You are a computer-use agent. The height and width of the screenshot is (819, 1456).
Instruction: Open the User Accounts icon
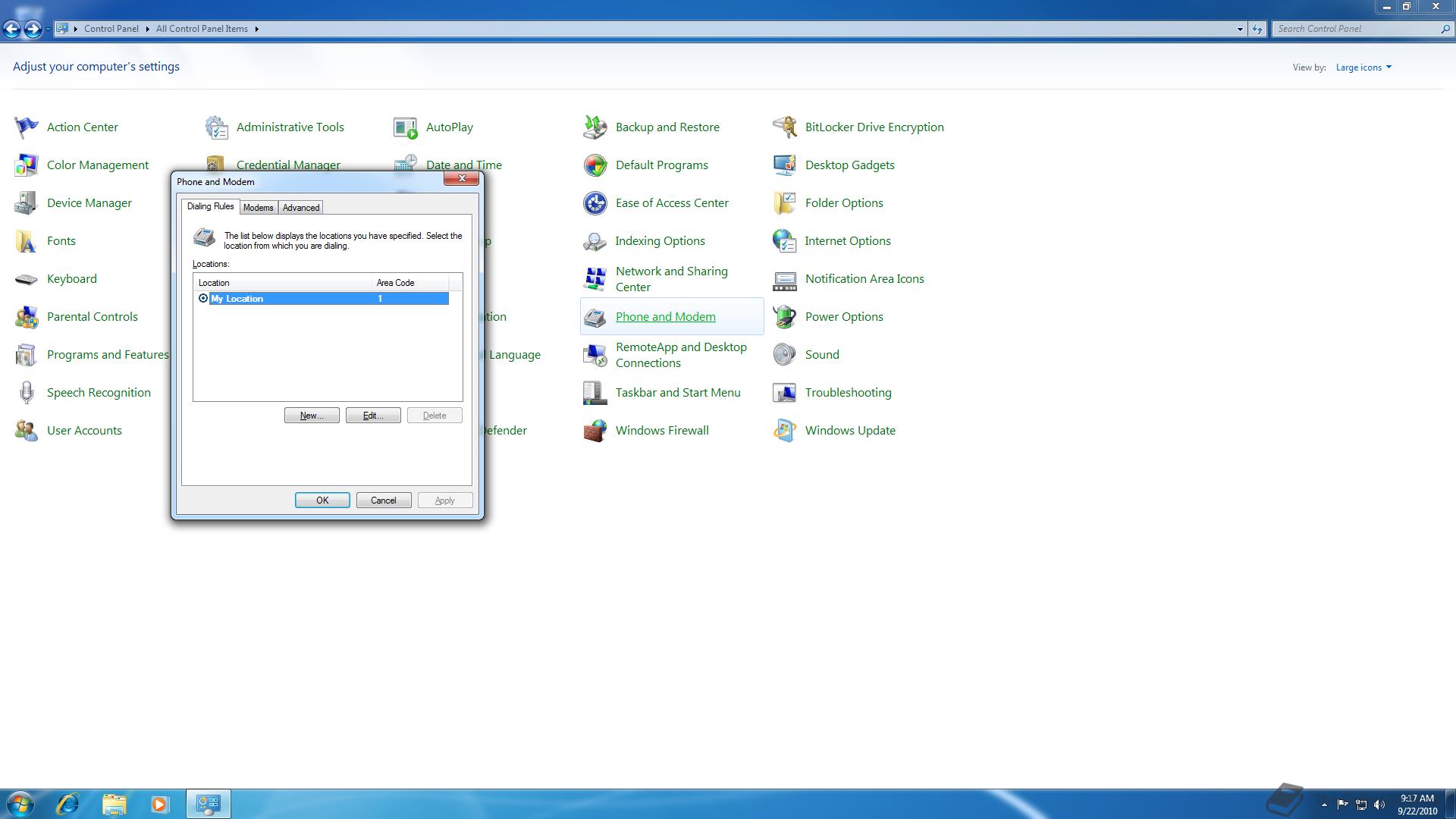pyautogui.click(x=27, y=430)
